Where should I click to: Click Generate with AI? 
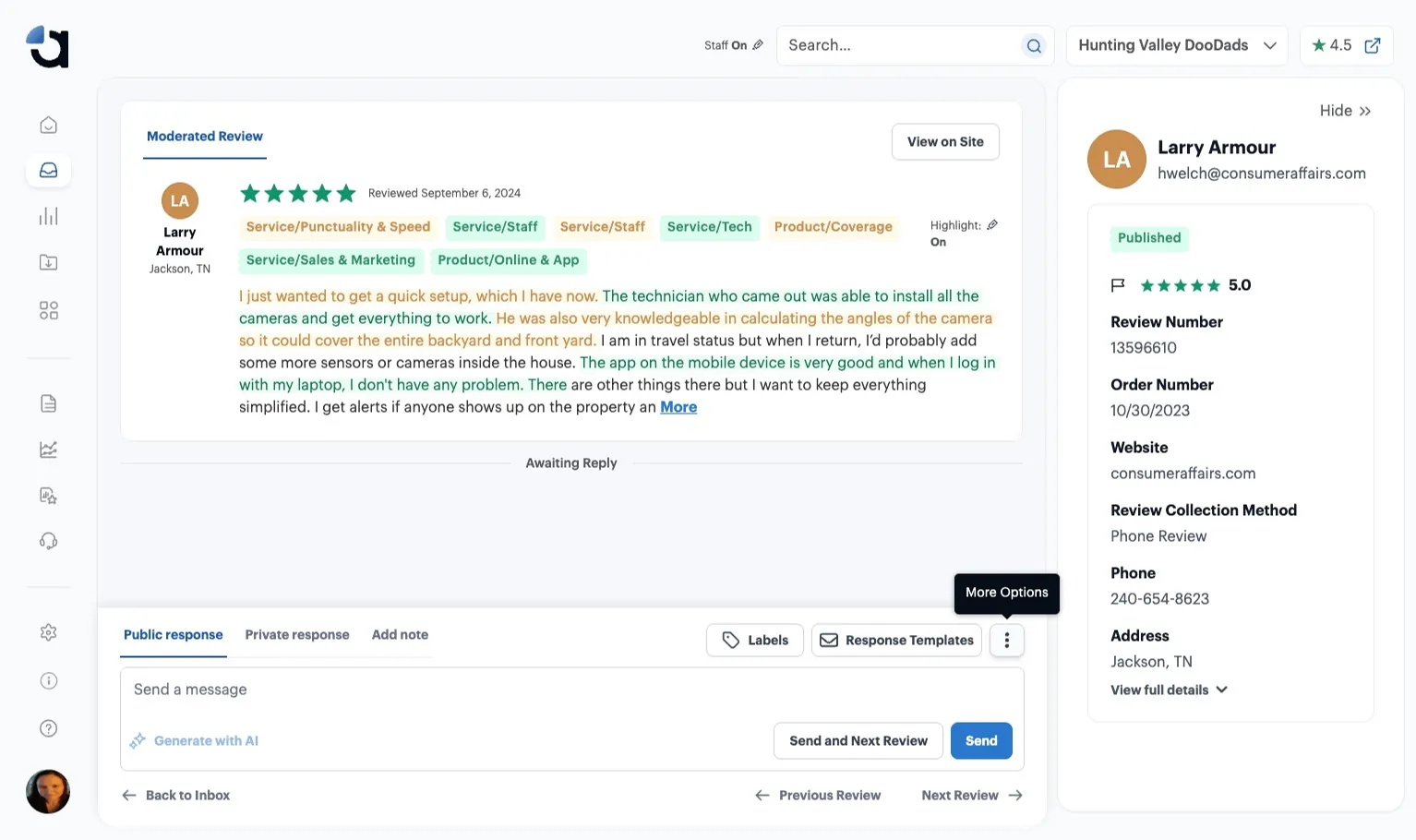pyautogui.click(x=195, y=740)
